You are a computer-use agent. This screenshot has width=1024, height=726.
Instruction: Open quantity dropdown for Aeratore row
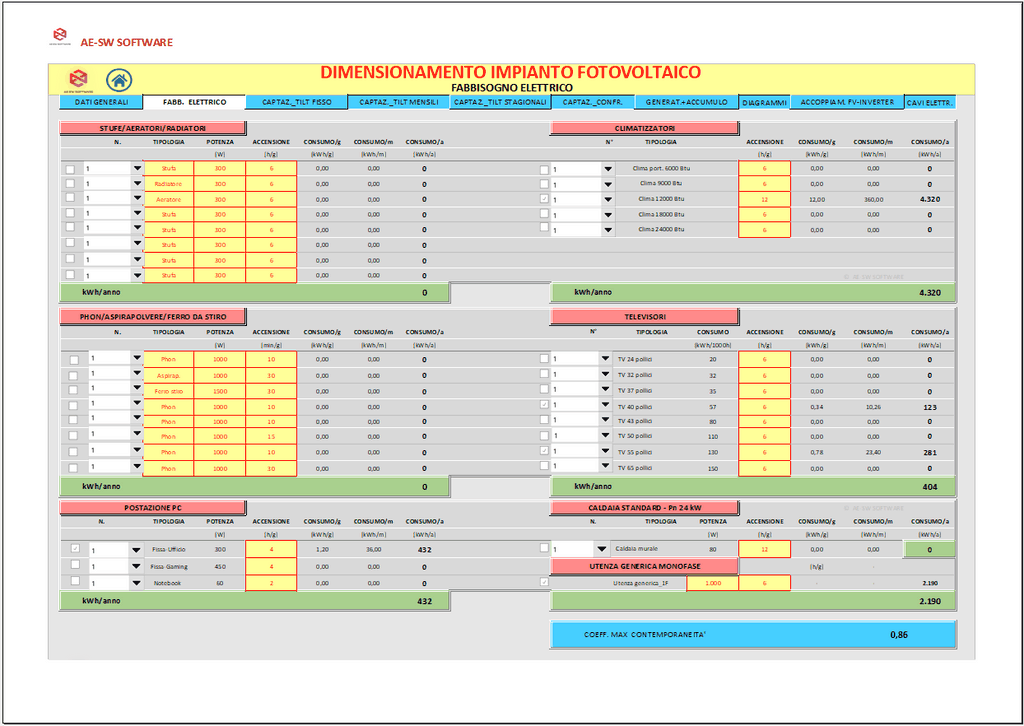coord(137,199)
